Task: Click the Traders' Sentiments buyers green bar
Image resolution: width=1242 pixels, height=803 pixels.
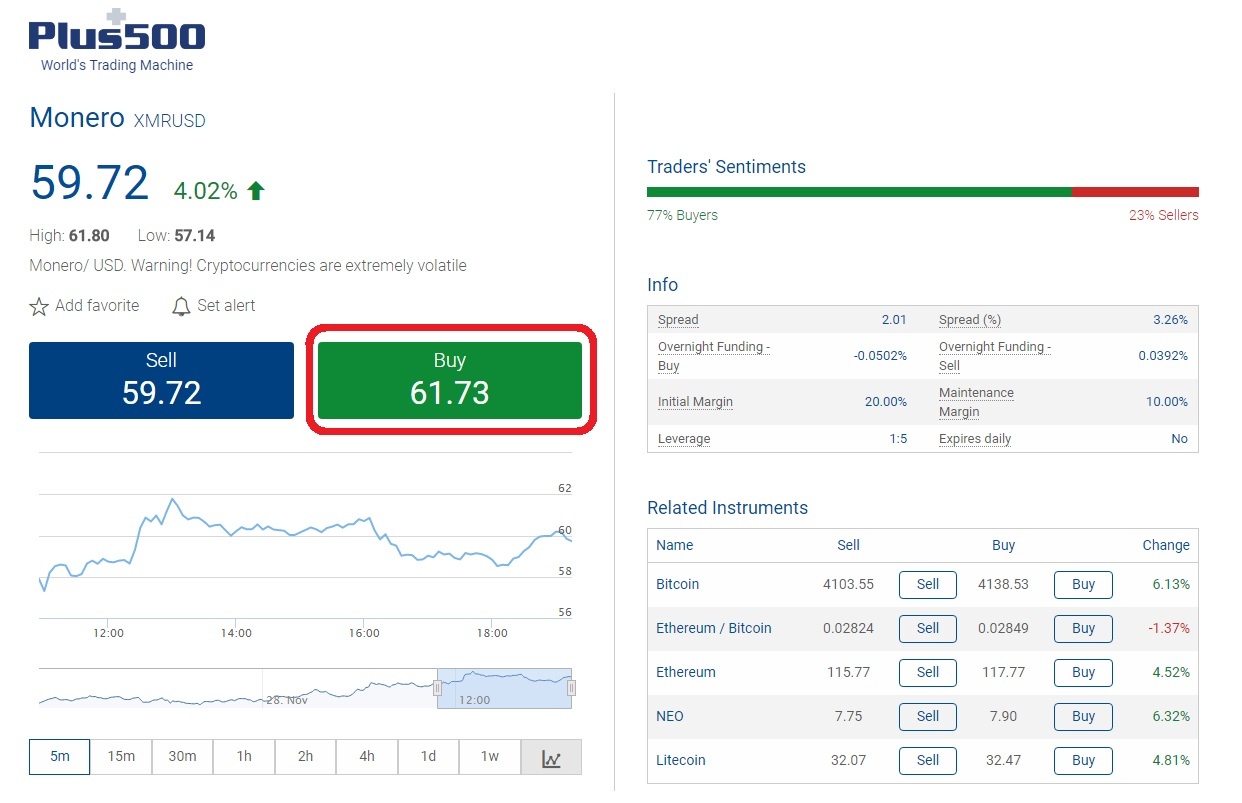Action: pyautogui.click(x=858, y=192)
